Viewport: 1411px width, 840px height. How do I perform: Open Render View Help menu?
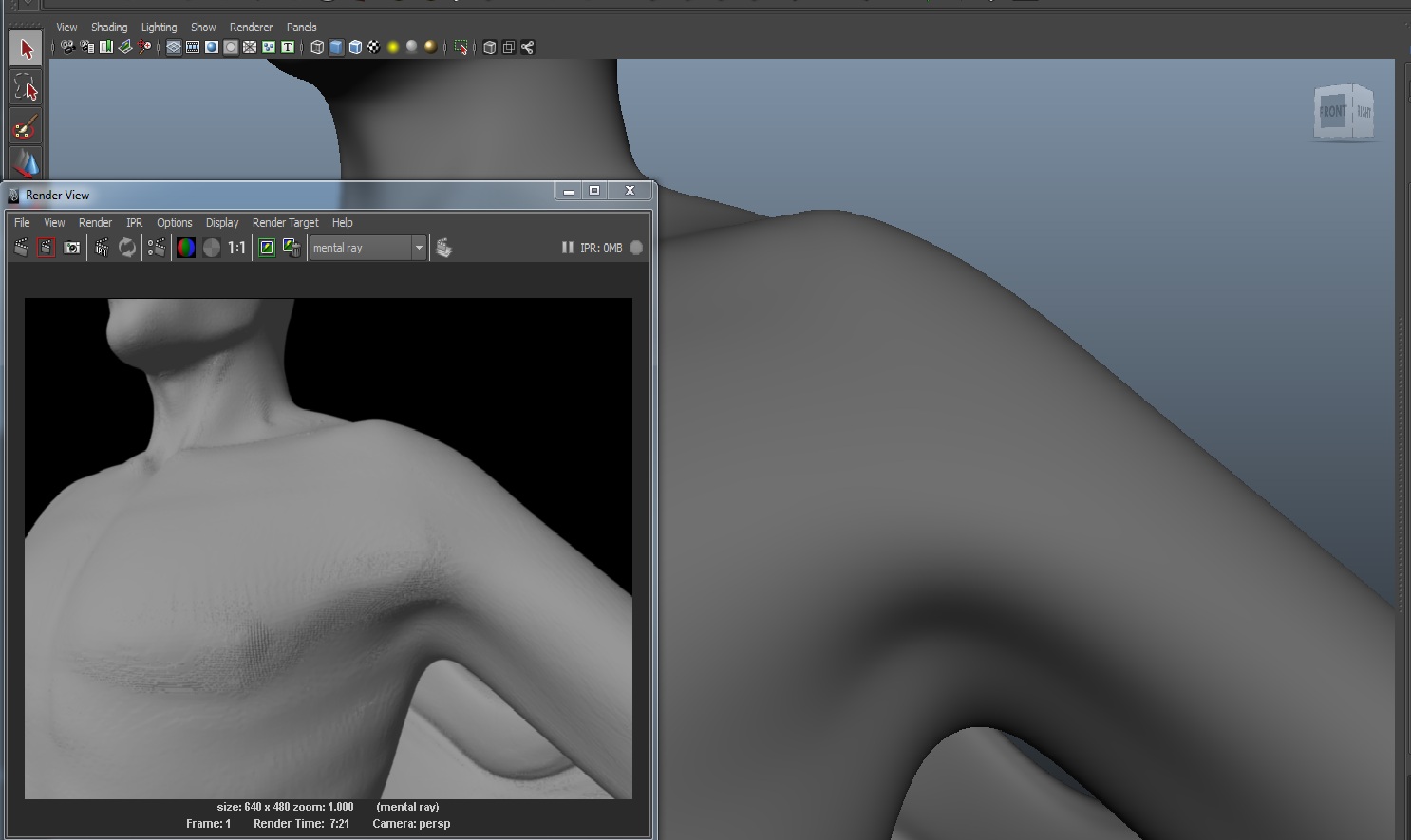[343, 223]
